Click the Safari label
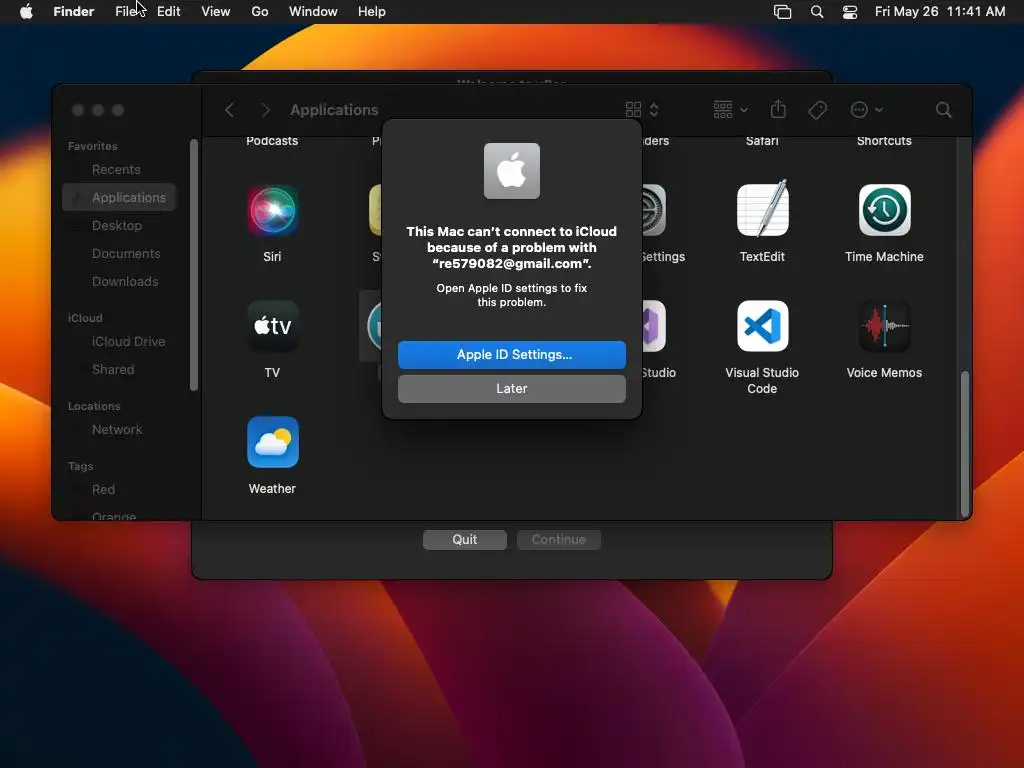Viewport: 1024px width, 768px height. coord(762,141)
